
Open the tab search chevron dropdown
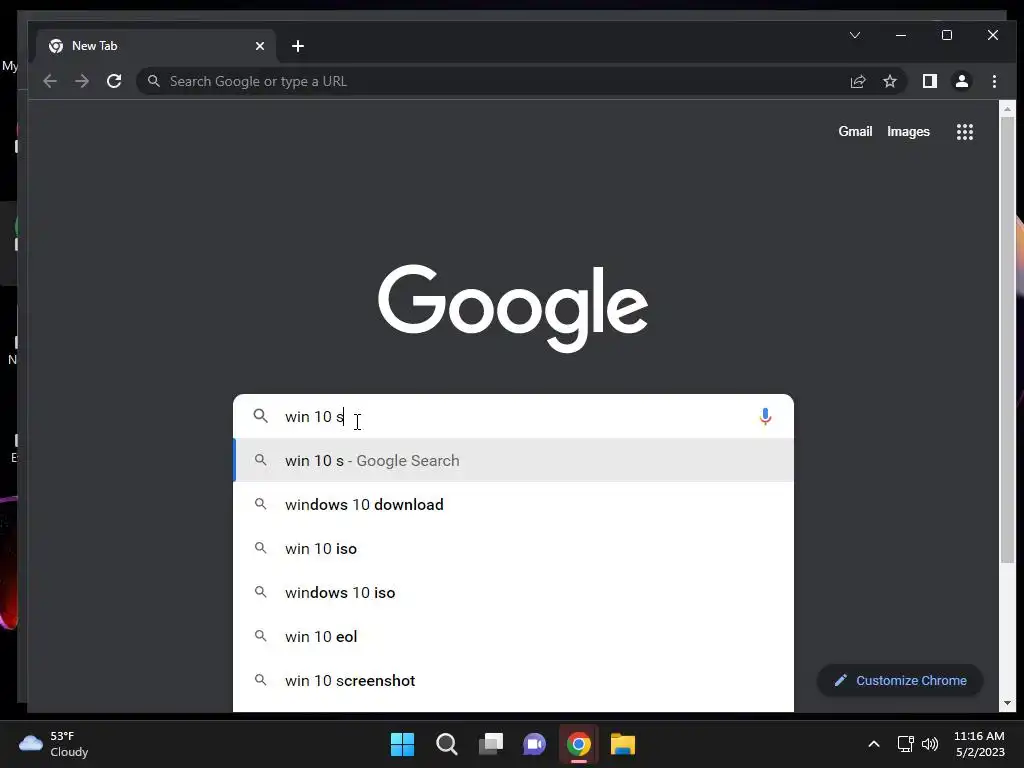pyautogui.click(x=855, y=35)
